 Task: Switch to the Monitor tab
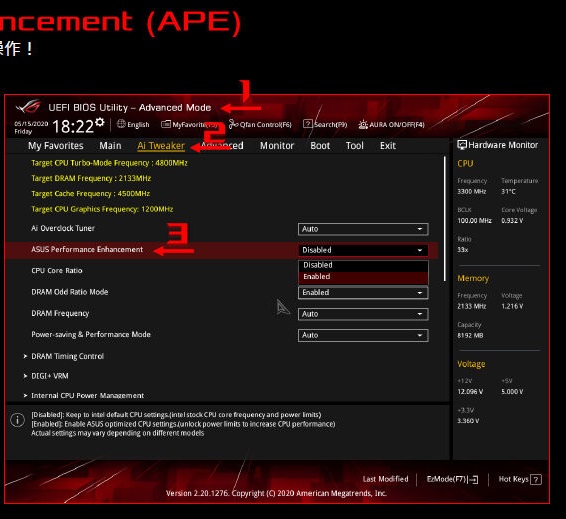(x=277, y=146)
